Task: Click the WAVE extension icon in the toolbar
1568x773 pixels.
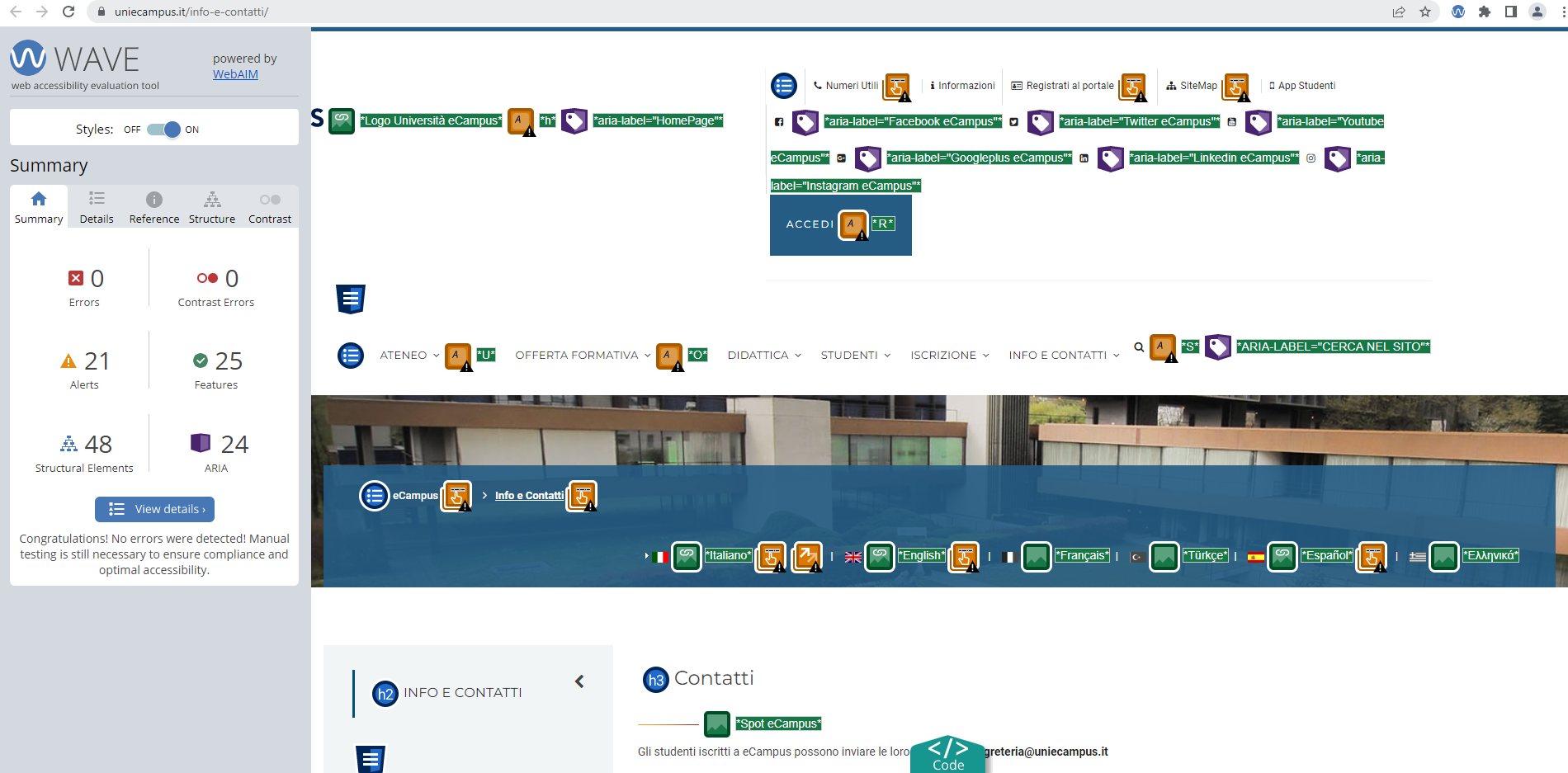Action: tap(1458, 12)
